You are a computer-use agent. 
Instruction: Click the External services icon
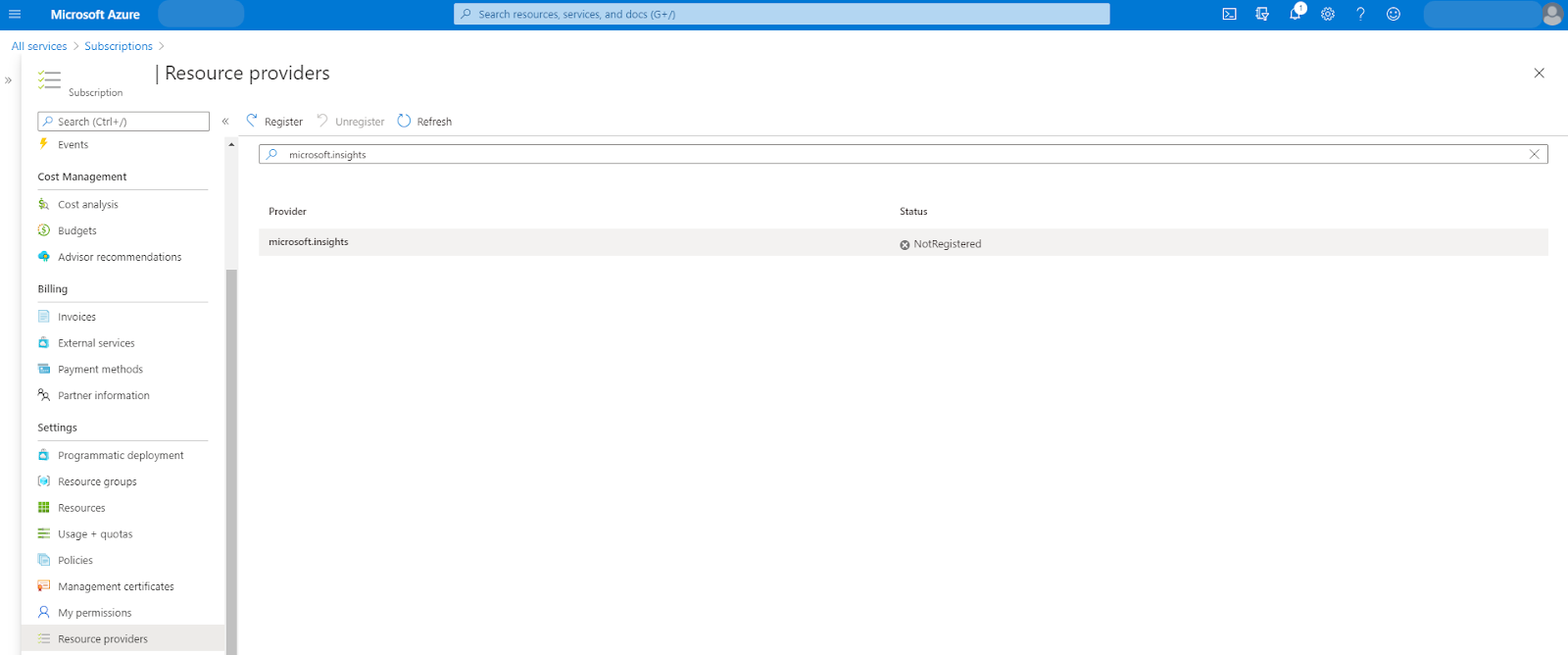(x=43, y=342)
